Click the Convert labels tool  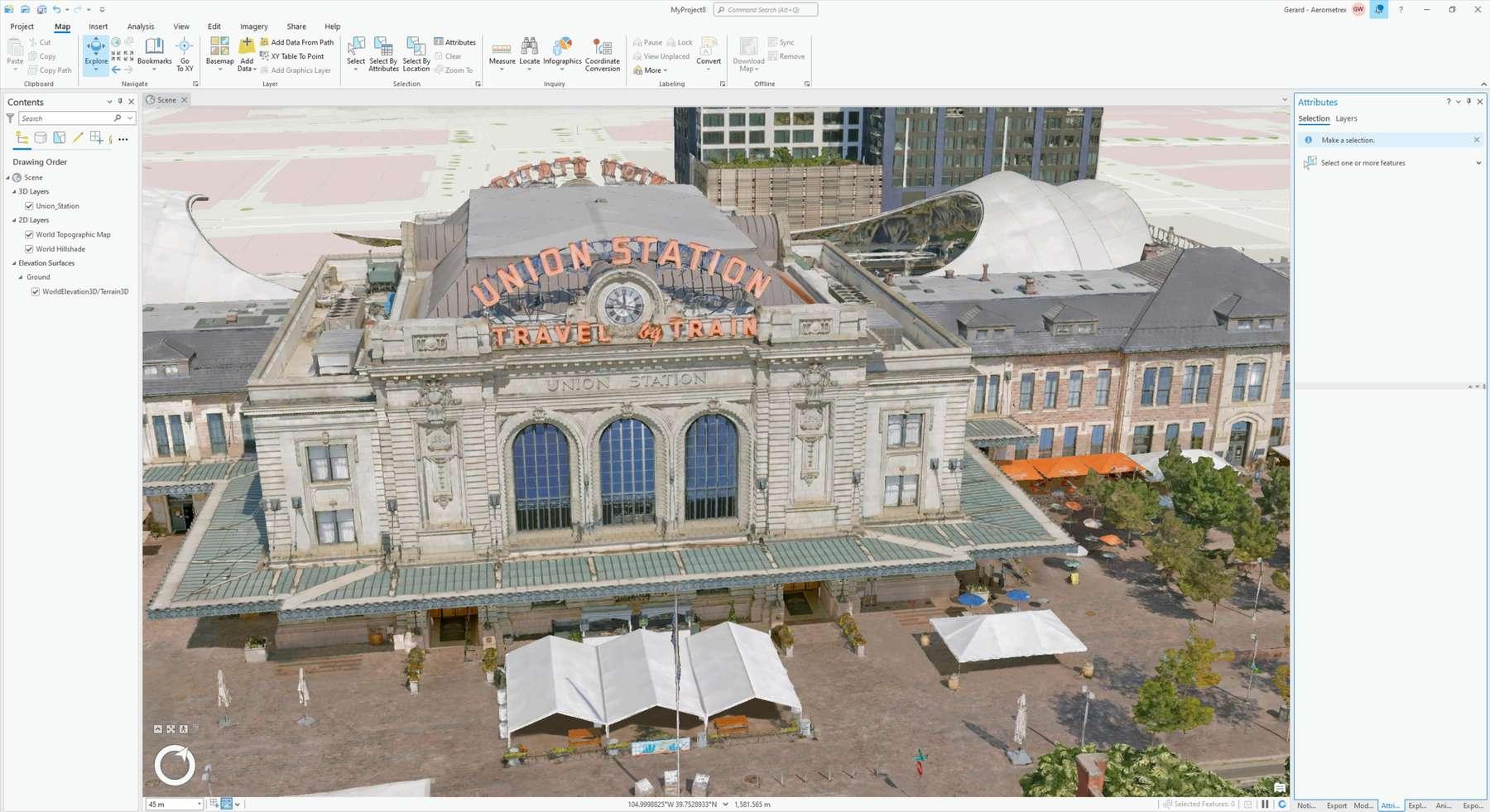(x=709, y=54)
